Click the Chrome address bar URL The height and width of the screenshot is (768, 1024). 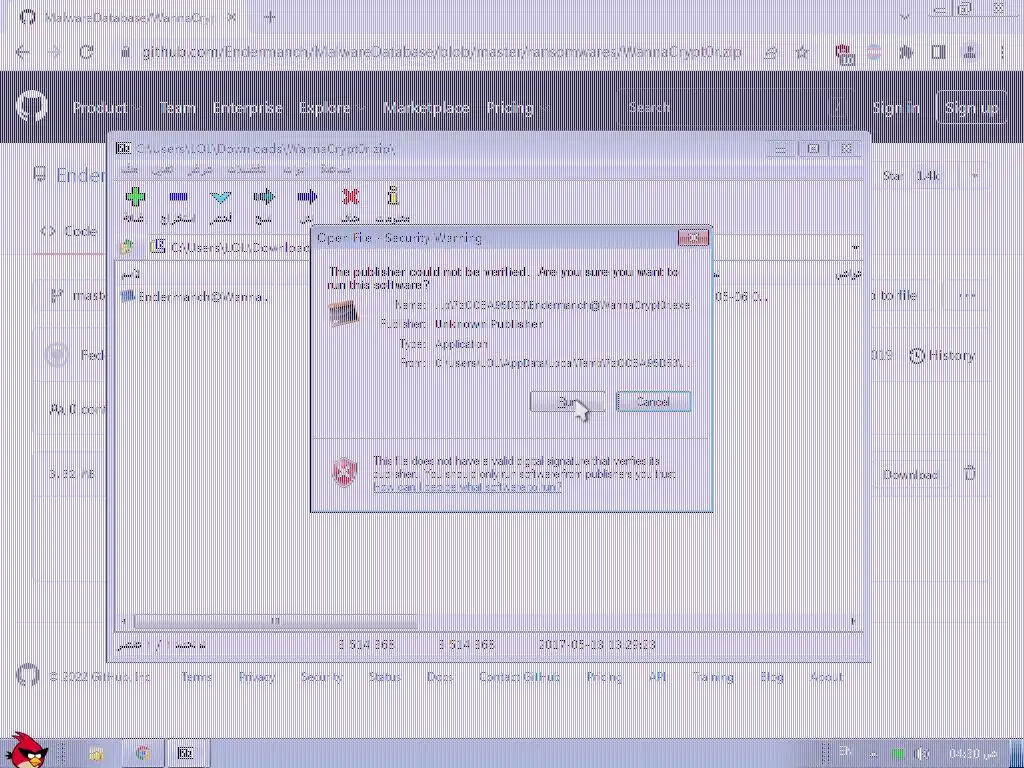[x=441, y=52]
